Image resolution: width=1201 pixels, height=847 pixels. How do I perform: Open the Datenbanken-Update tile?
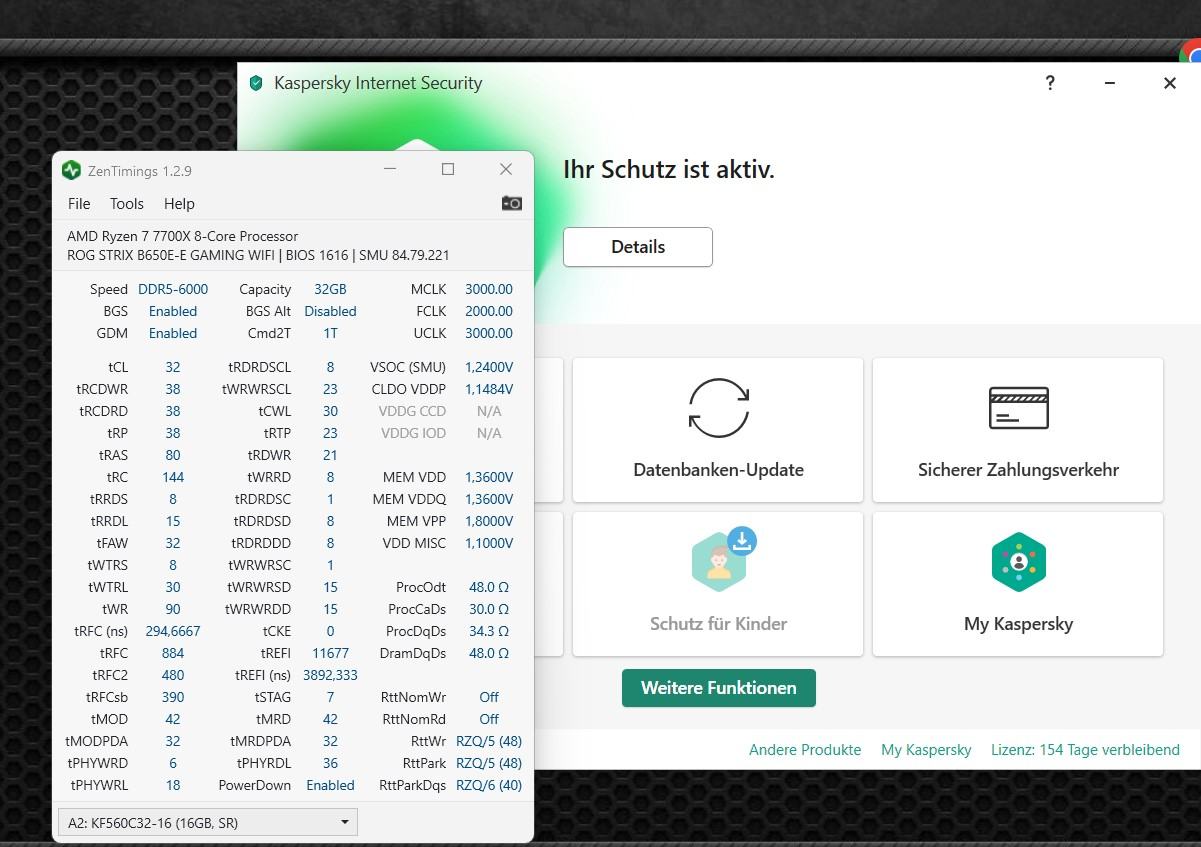[718, 430]
